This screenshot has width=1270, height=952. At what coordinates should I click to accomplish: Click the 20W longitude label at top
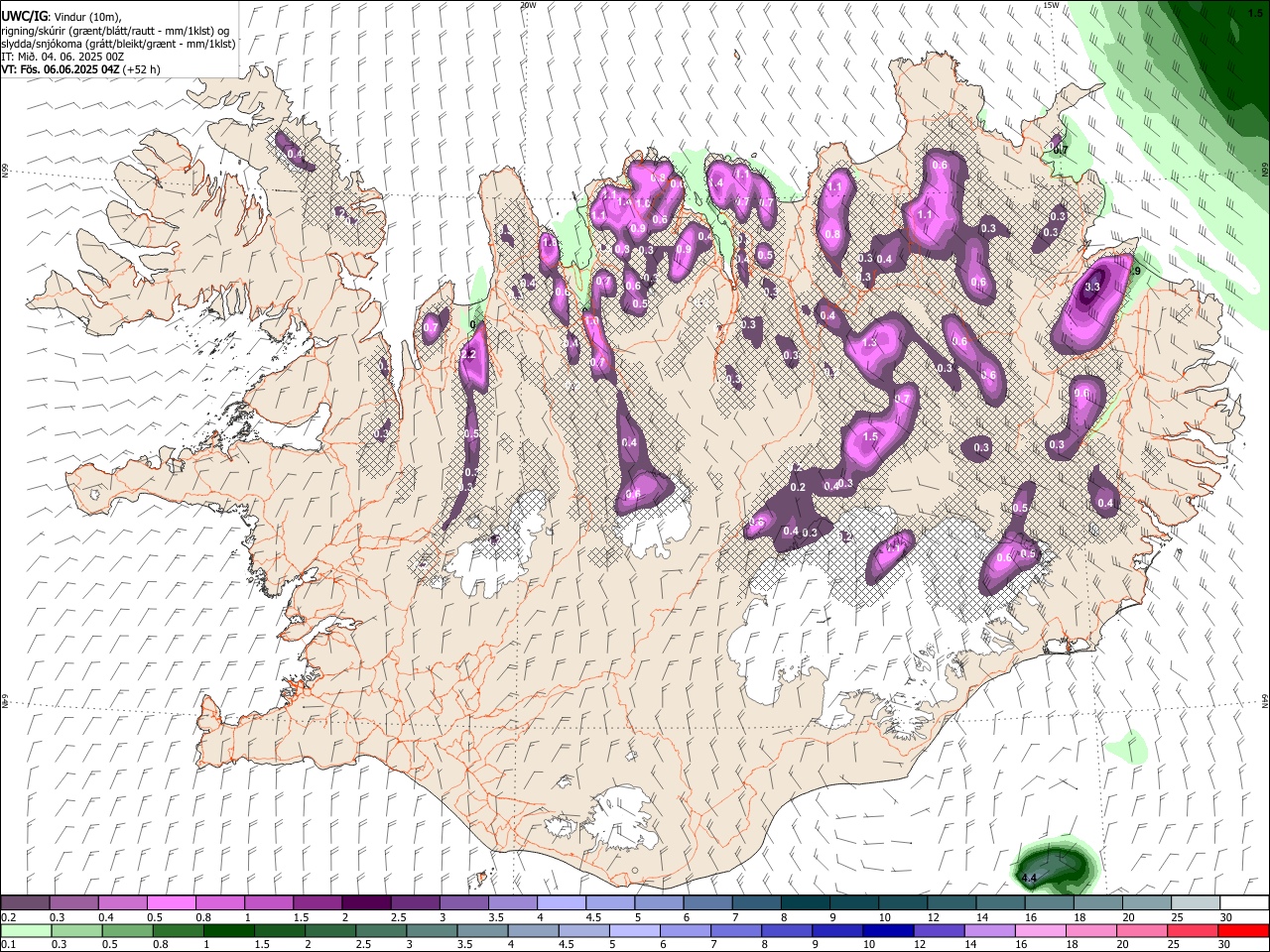pyautogui.click(x=528, y=5)
